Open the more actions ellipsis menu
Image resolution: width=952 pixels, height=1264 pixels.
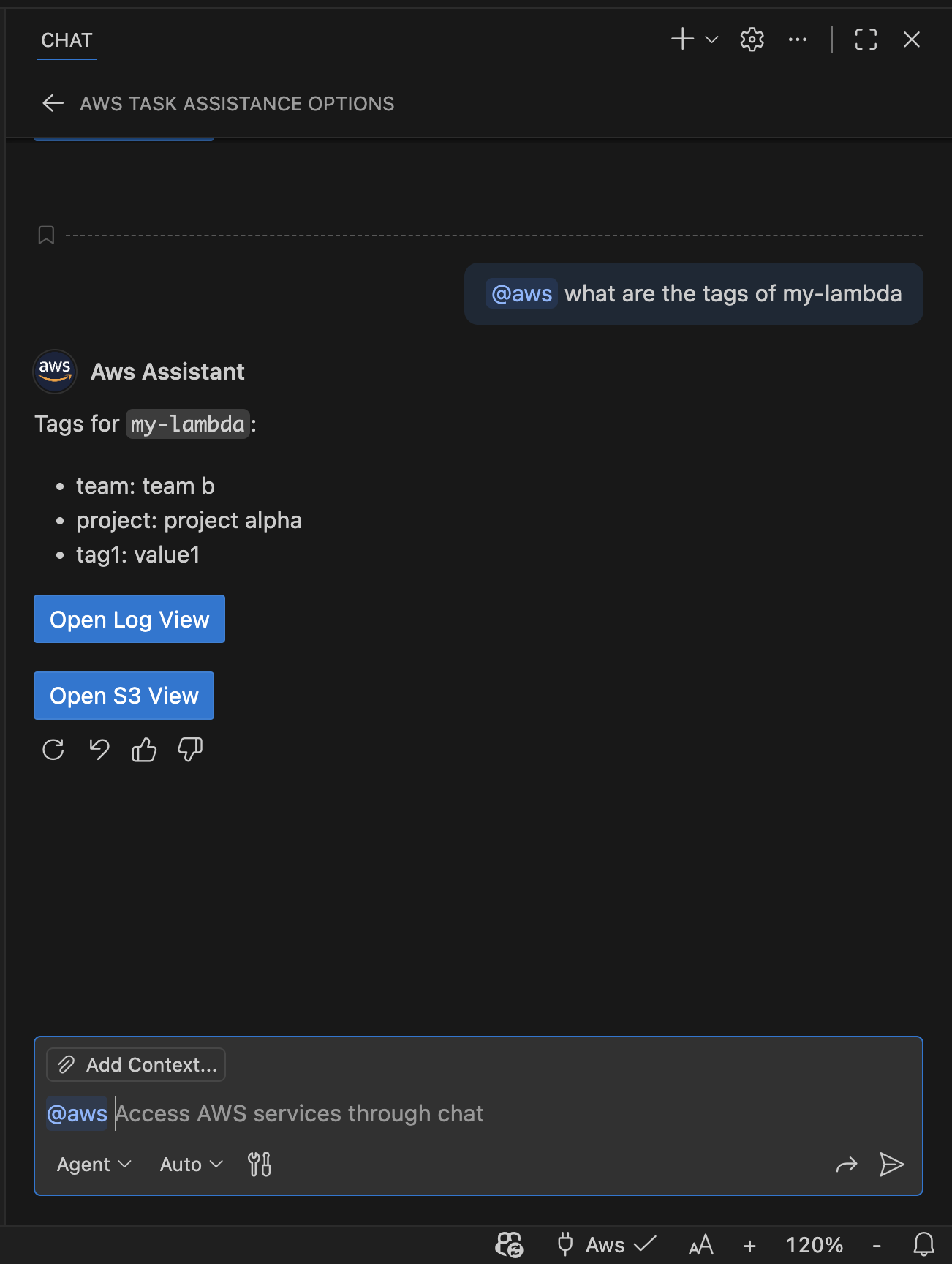[798, 39]
